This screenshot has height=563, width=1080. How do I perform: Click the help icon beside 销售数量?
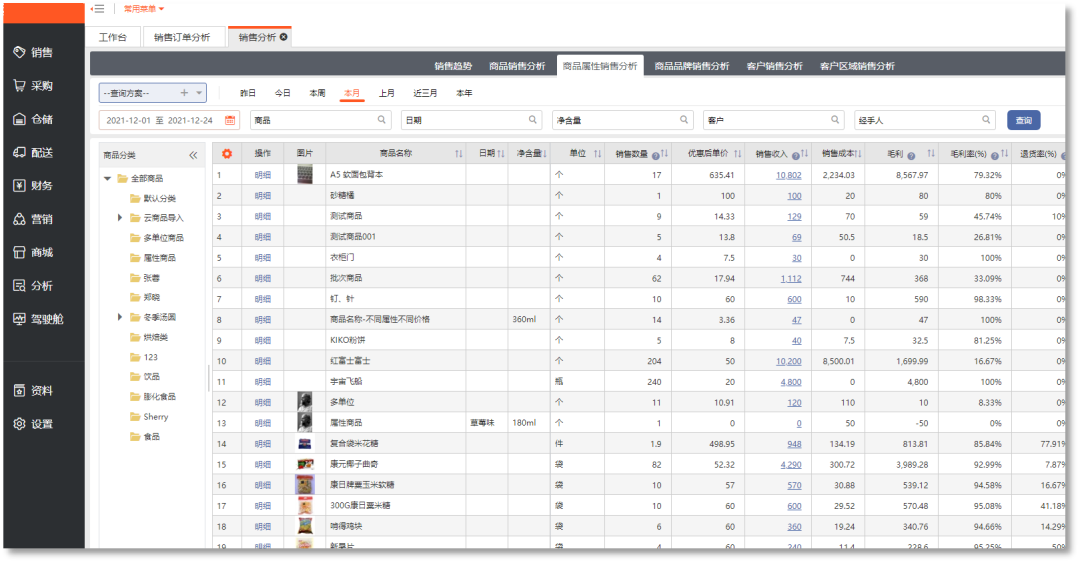[655, 155]
